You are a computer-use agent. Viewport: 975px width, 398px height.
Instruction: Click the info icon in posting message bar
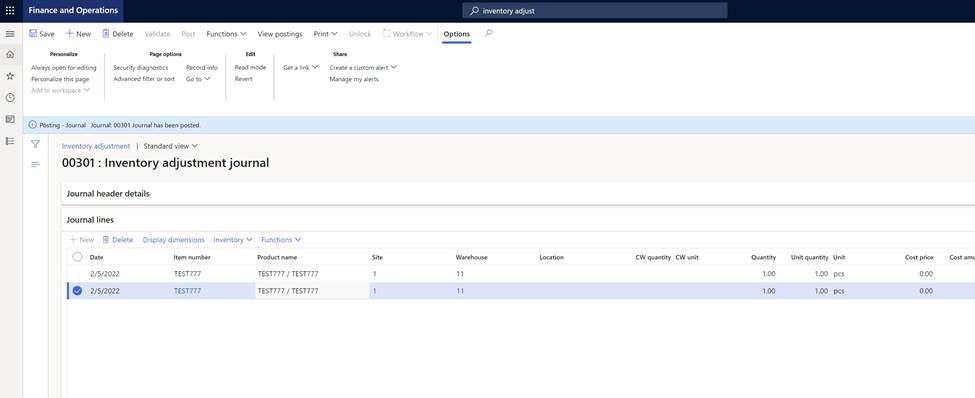point(33,125)
